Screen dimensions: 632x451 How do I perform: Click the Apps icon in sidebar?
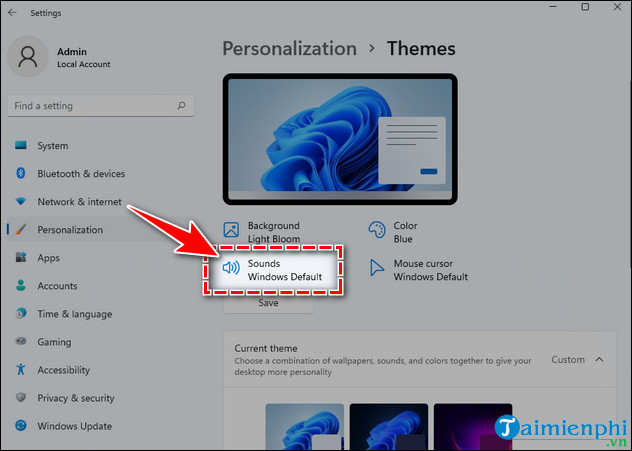(21, 257)
